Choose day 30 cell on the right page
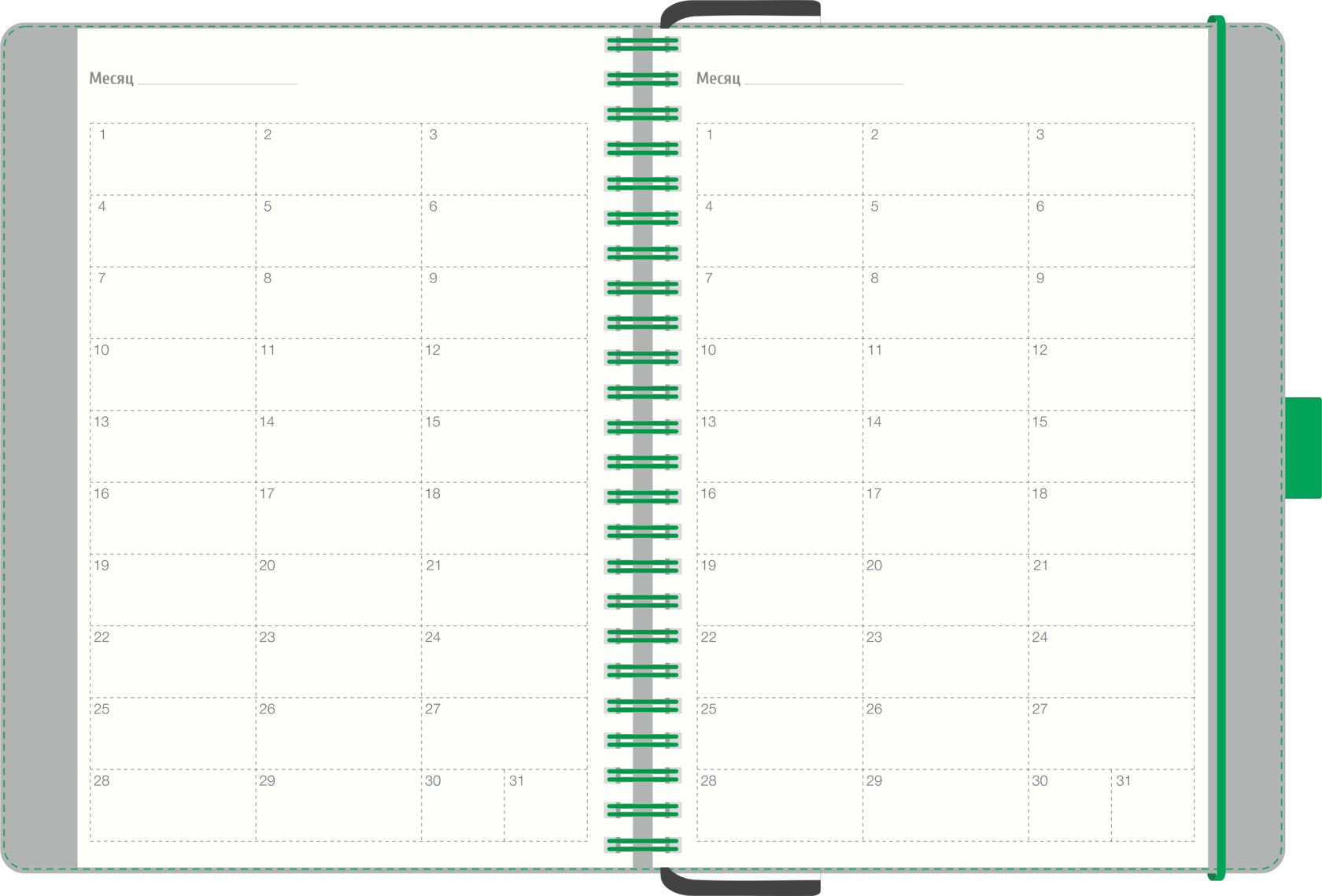Viewport: 1322px width, 896px height. click(1070, 806)
